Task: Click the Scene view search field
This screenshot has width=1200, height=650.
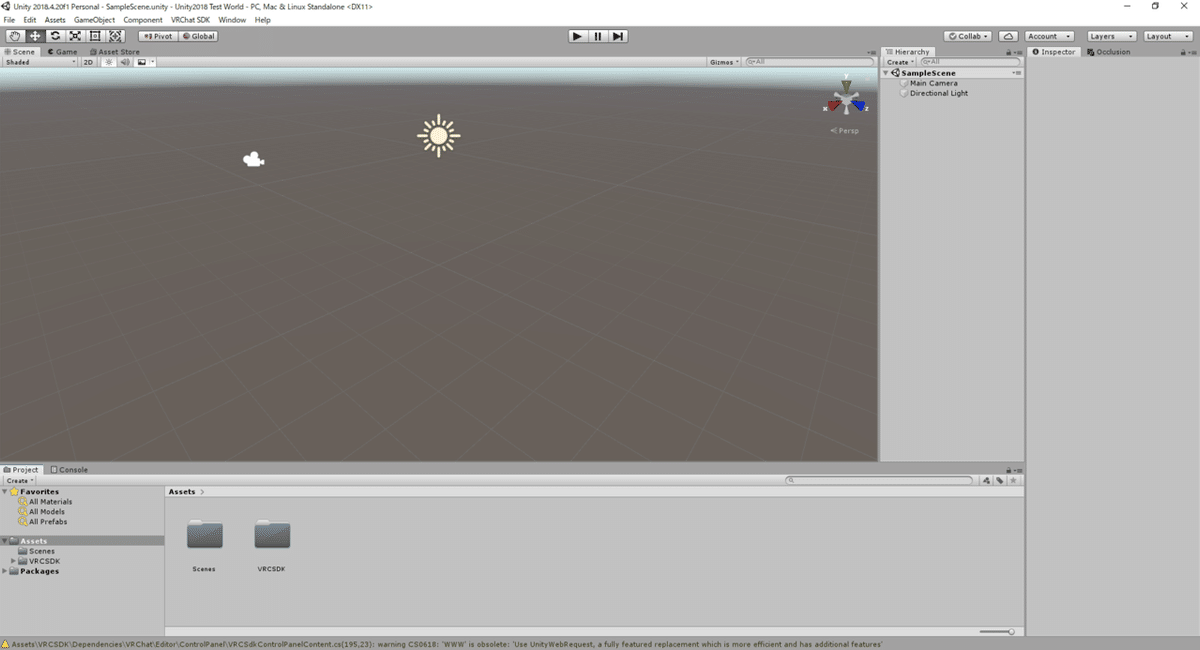Action: tap(810, 62)
